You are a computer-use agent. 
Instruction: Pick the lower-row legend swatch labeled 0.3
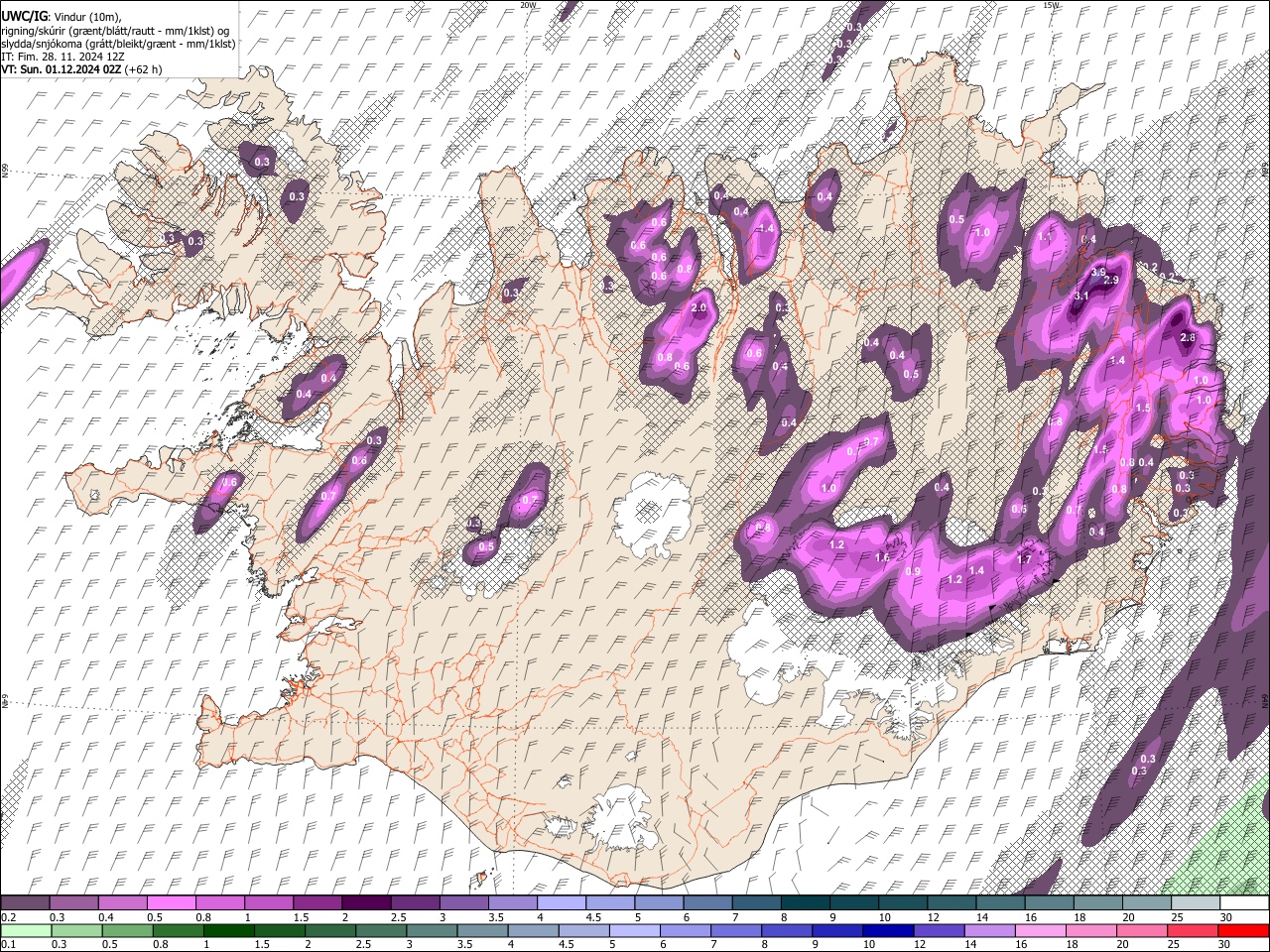(76, 930)
